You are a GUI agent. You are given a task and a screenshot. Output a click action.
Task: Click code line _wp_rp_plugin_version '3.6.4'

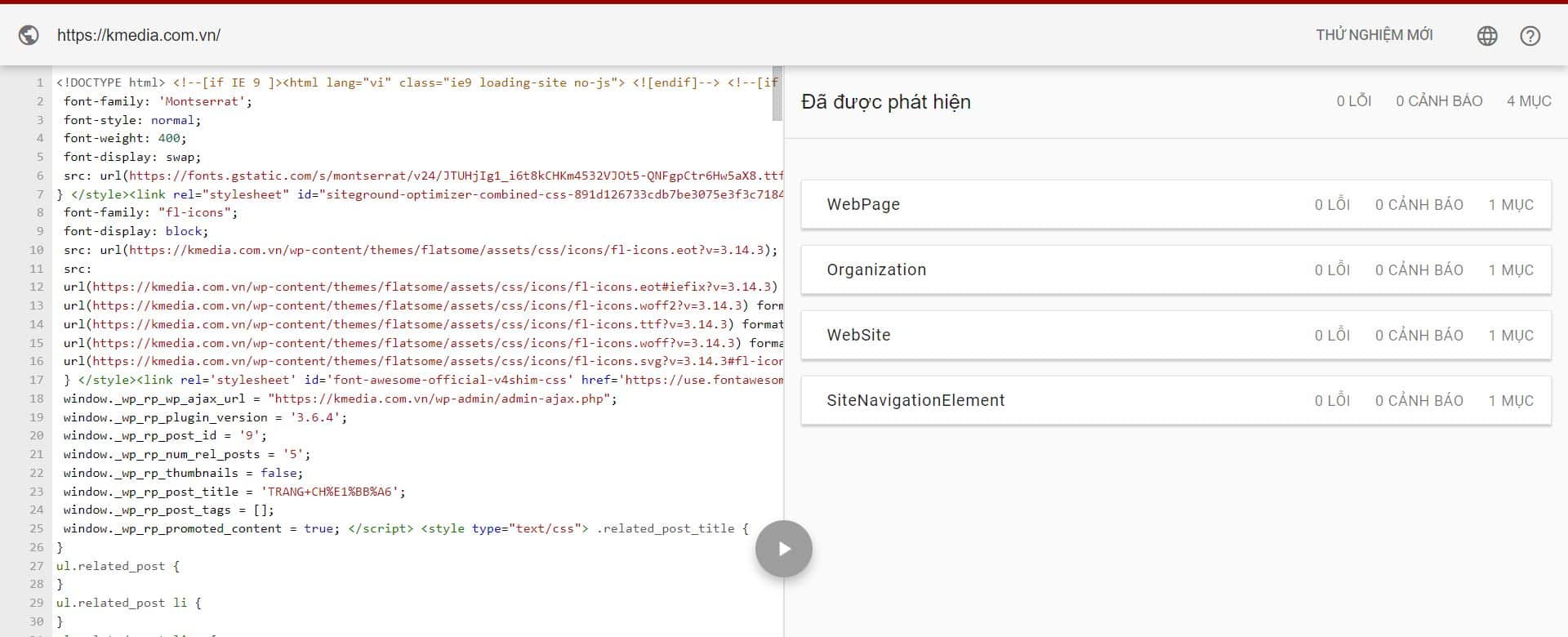point(206,417)
